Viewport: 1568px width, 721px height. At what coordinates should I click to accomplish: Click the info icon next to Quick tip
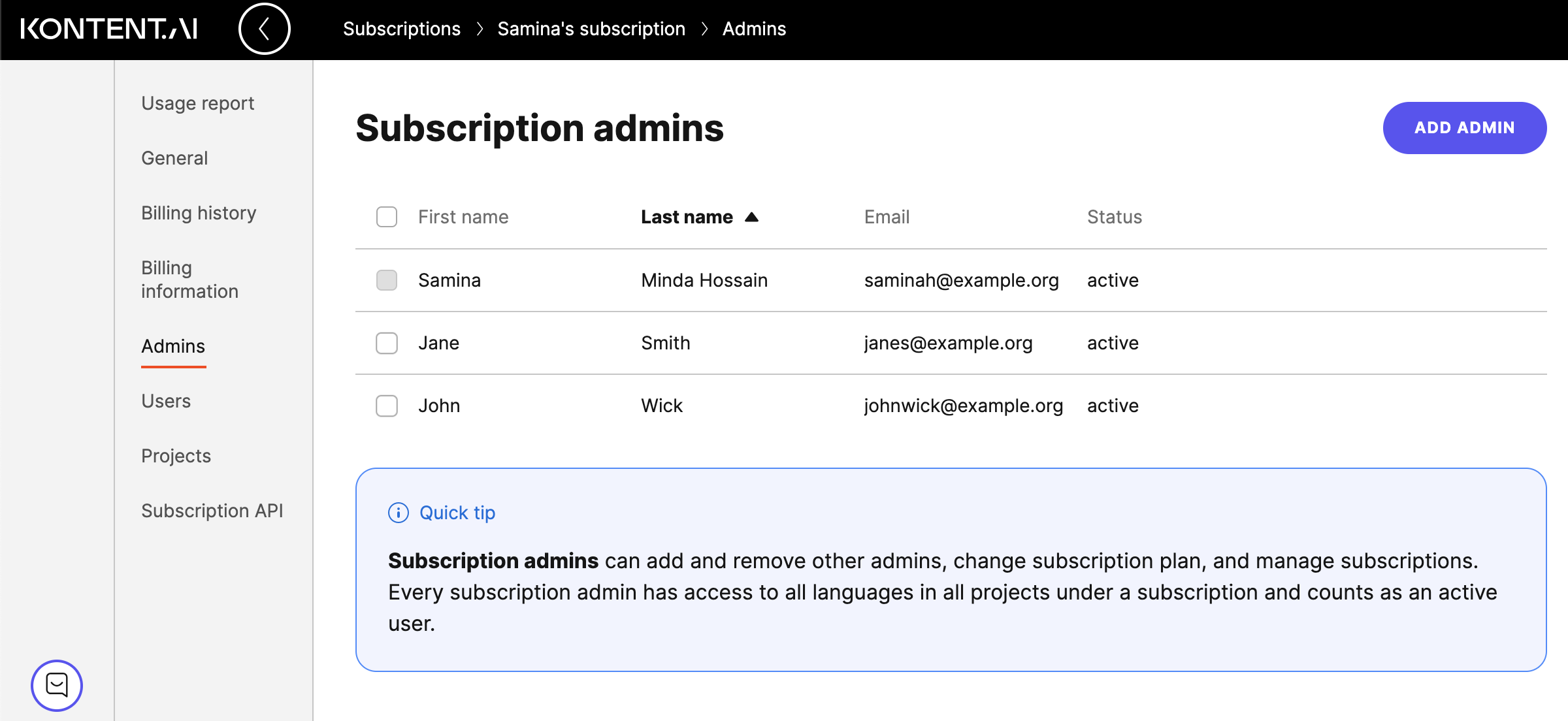tap(398, 513)
